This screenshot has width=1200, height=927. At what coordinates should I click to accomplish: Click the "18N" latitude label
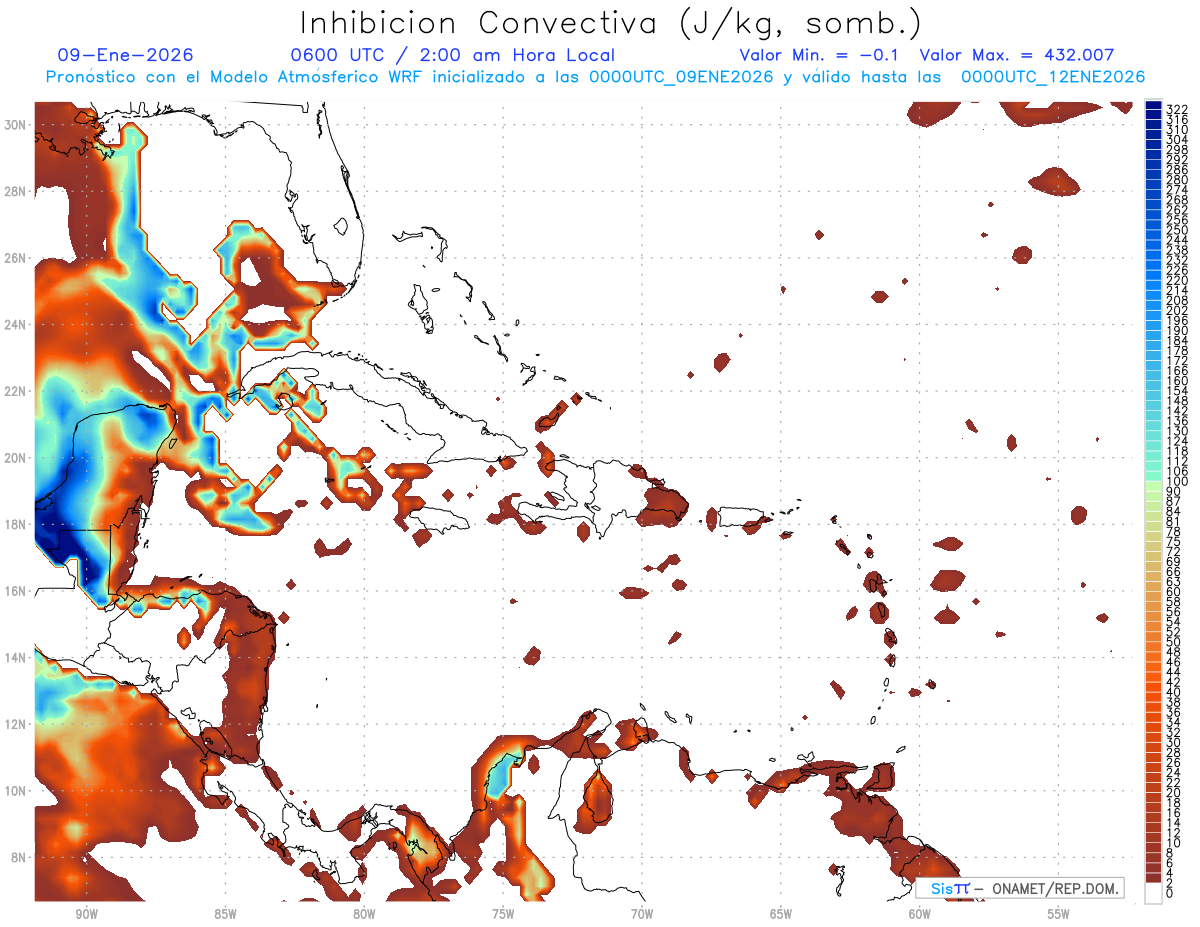point(15,524)
